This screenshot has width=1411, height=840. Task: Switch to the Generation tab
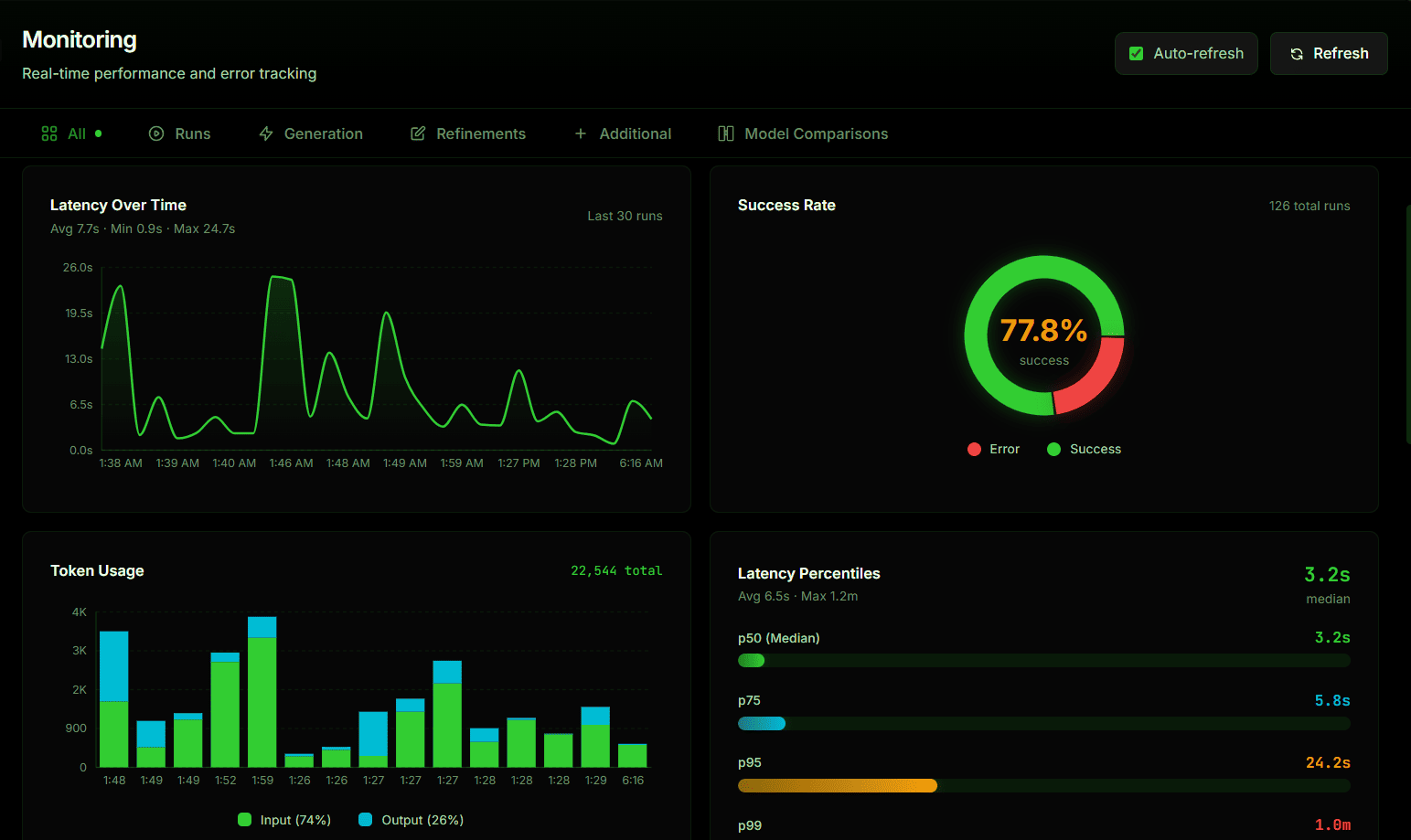[x=311, y=133]
